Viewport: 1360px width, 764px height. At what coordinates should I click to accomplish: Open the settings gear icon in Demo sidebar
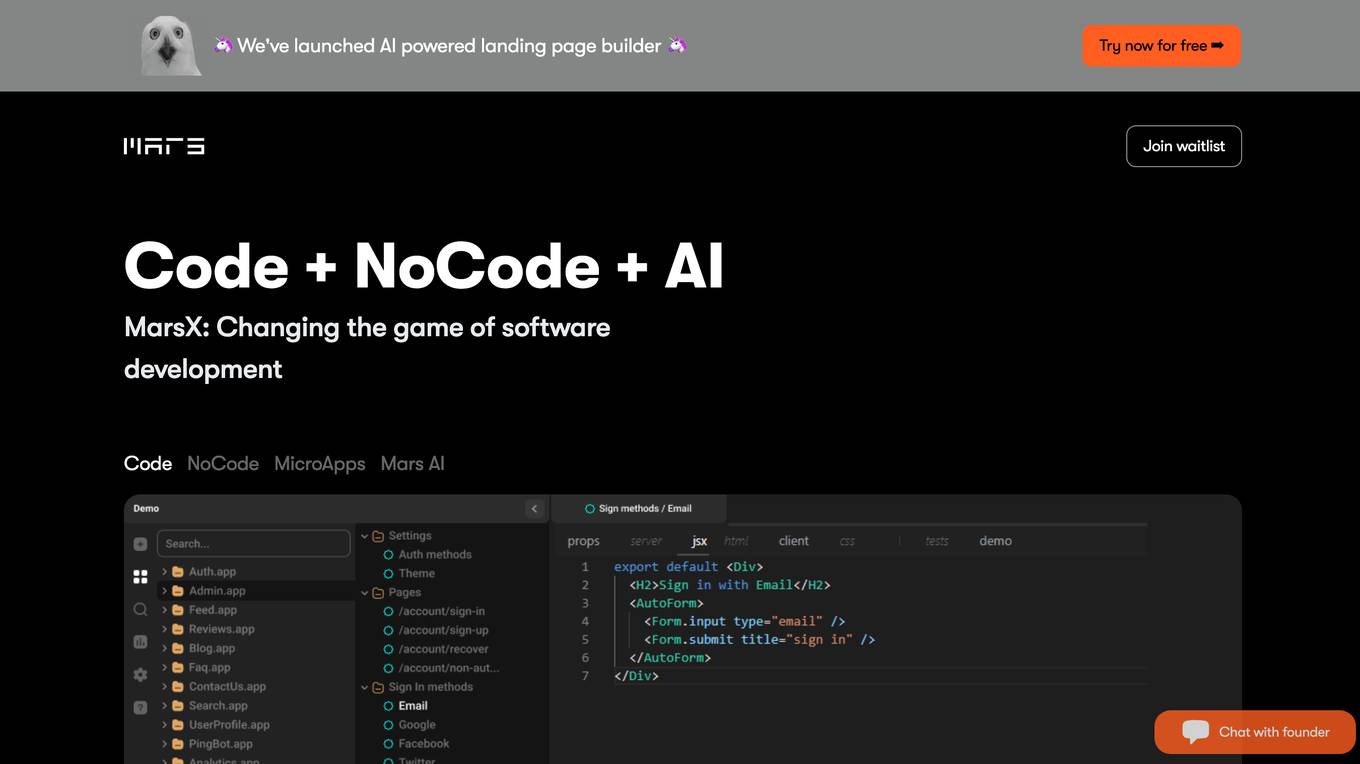coord(140,675)
